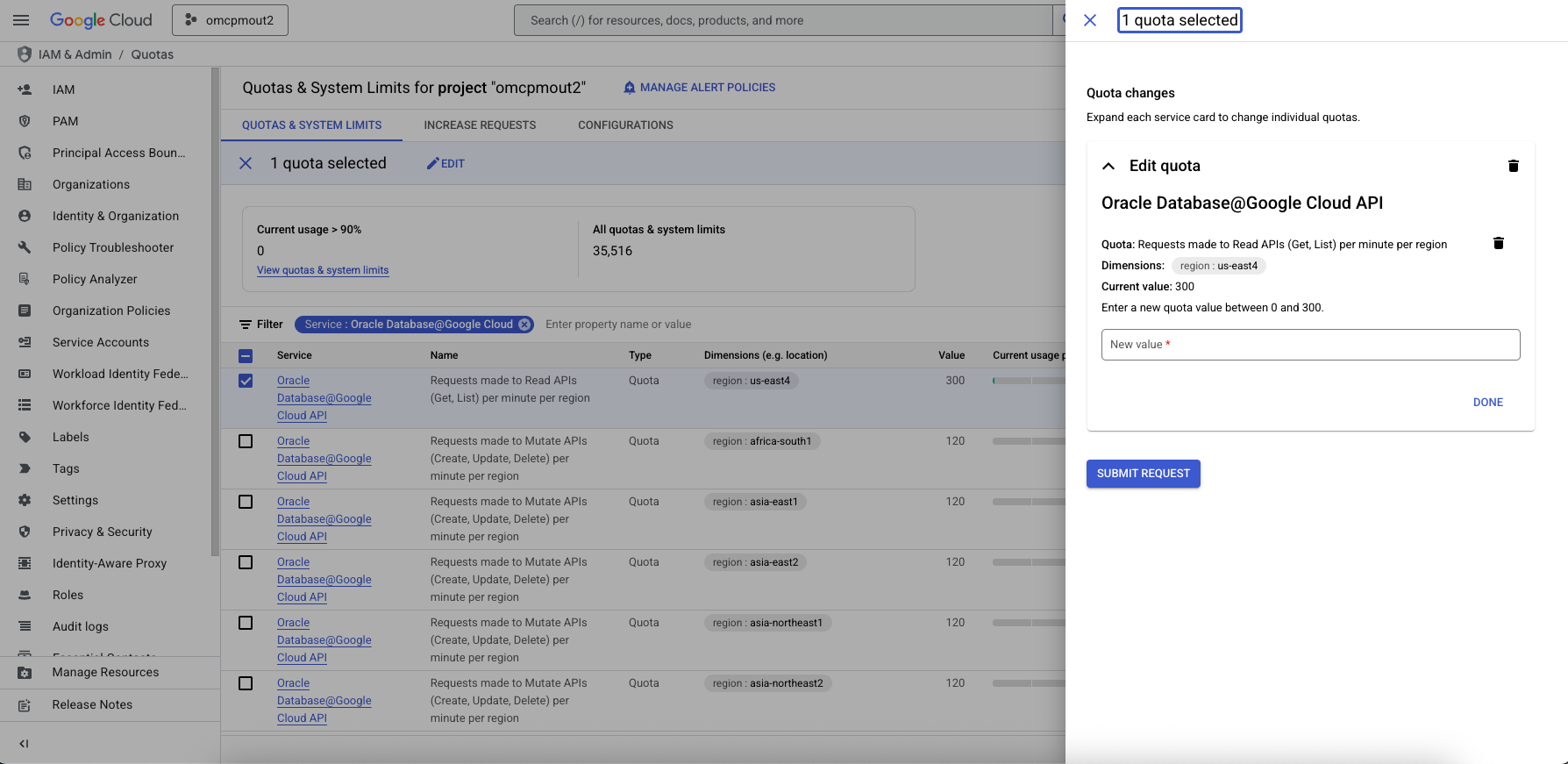Viewport: 1568px width, 764px height.
Task: Click the Submit Request button
Action: 1143,474
